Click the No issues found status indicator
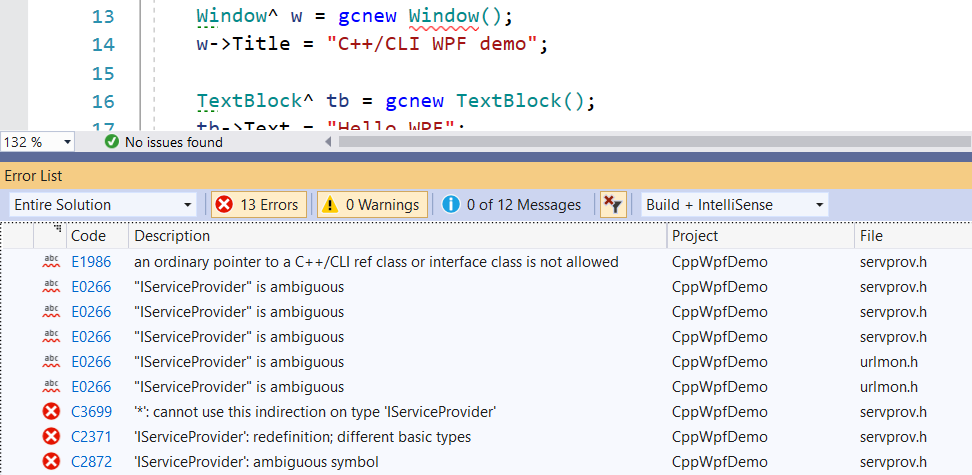Image resolution: width=972 pixels, height=475 pixels. (164, 142)
